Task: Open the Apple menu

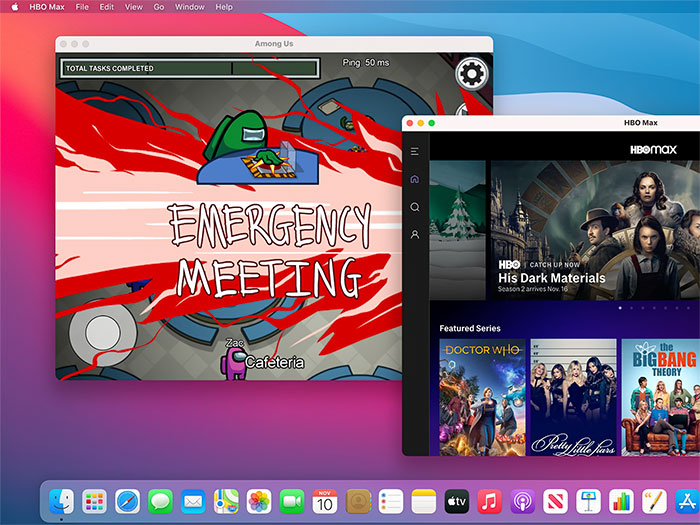Action: click(15, 7)
